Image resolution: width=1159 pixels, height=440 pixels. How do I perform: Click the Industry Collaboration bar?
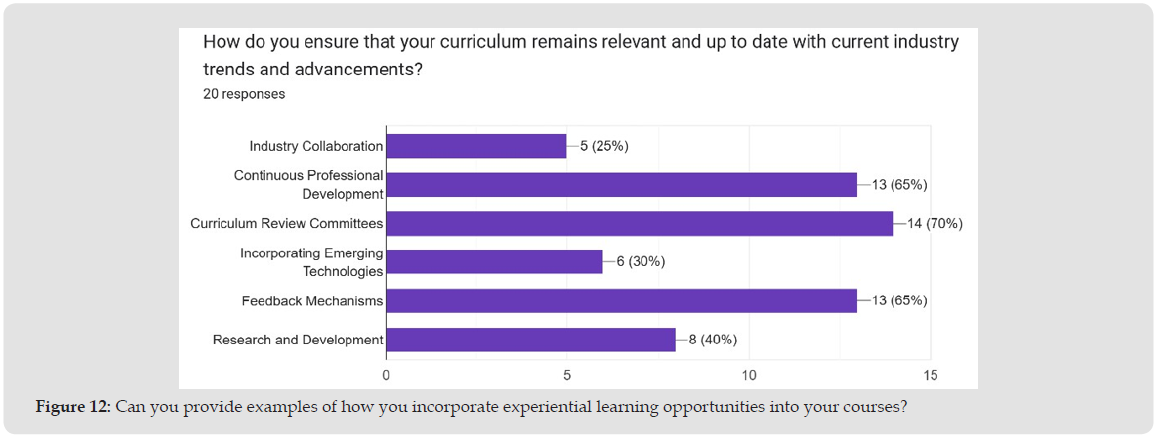tap(476, 146)
